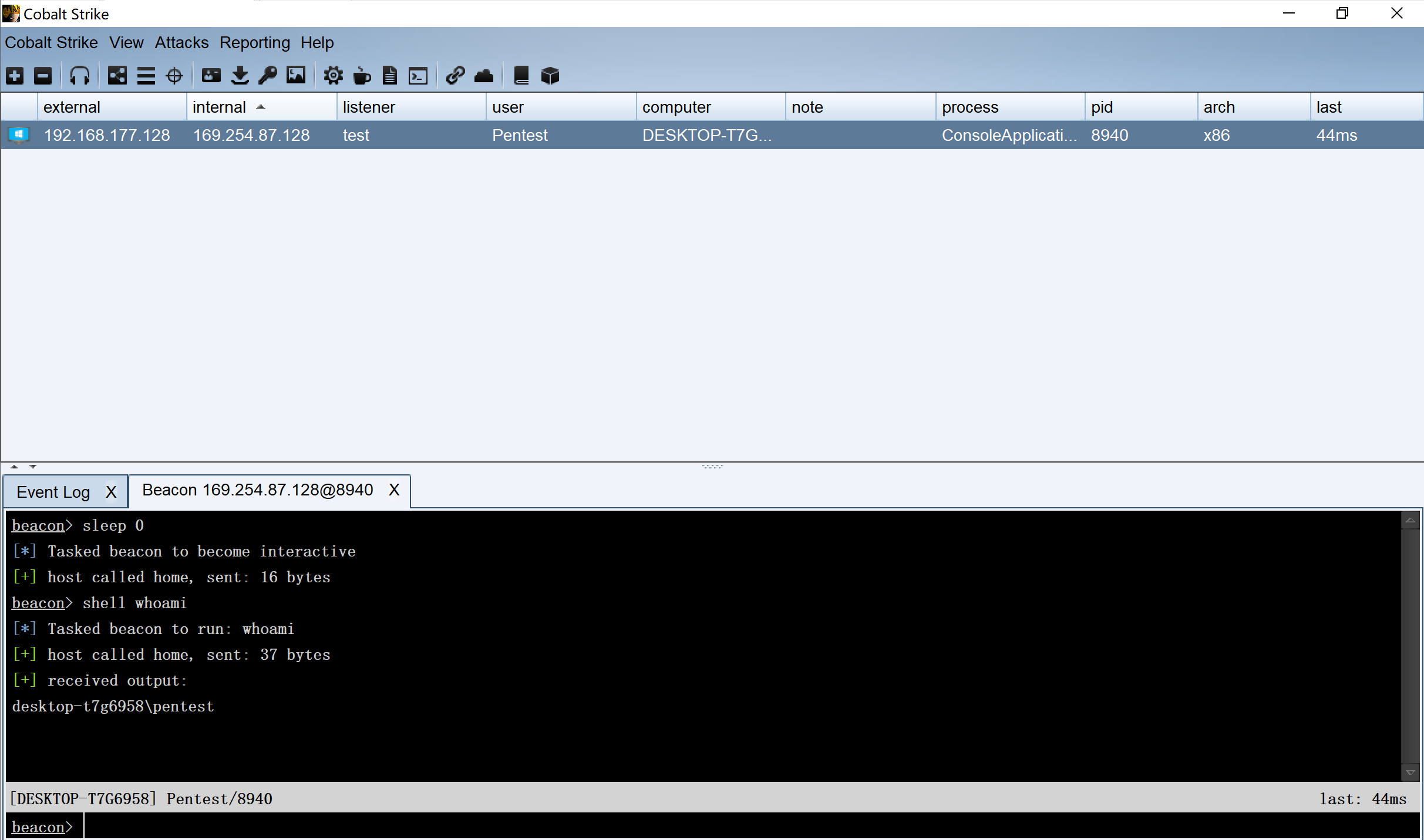Sort by the internal column header
Viewport: 1424px width, 840px height.
pyautogui.click(x=220, y=107)
